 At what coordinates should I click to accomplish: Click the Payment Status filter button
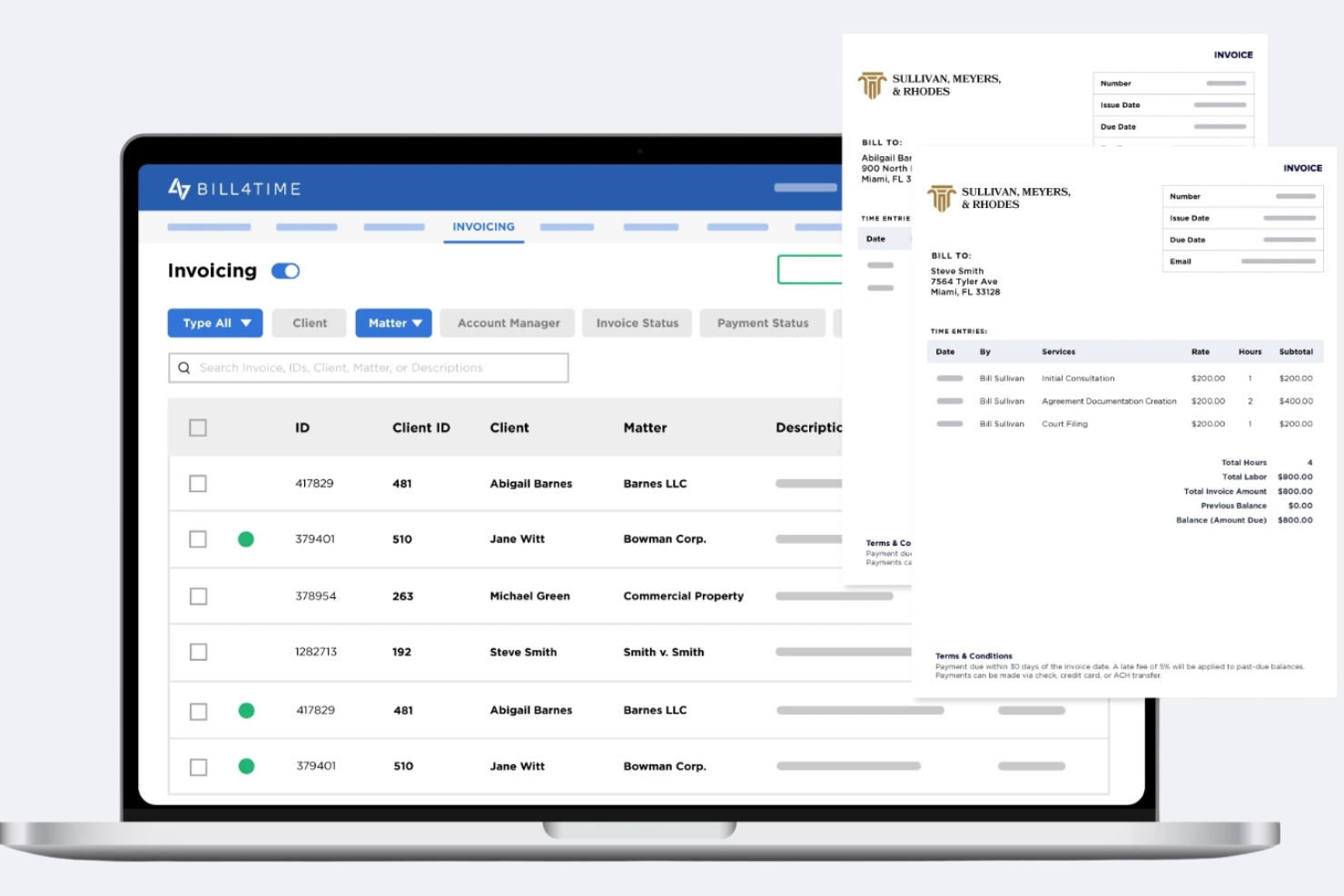click(x=762, y=322)
